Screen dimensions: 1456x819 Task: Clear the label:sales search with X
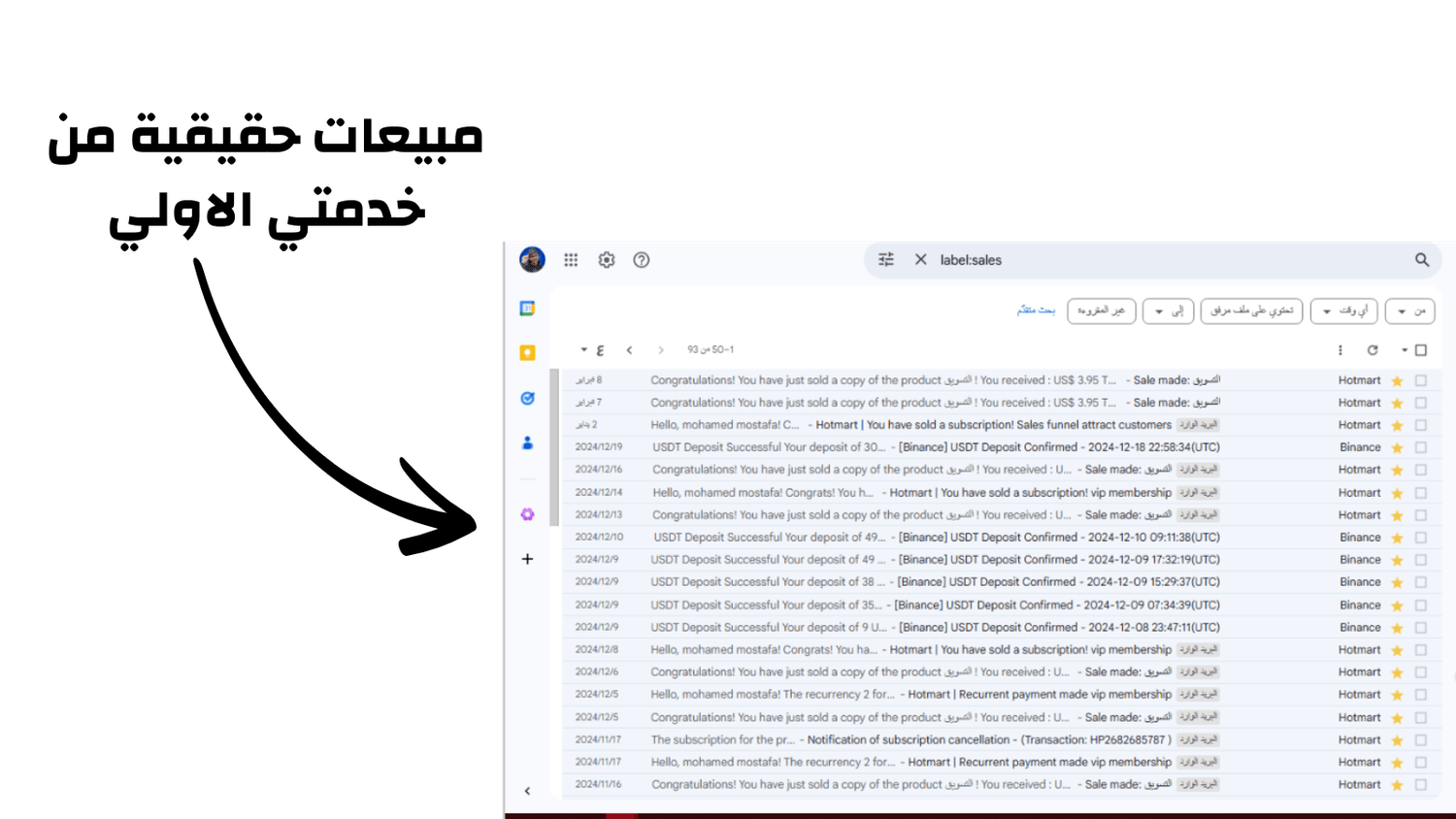coord(920,260)
